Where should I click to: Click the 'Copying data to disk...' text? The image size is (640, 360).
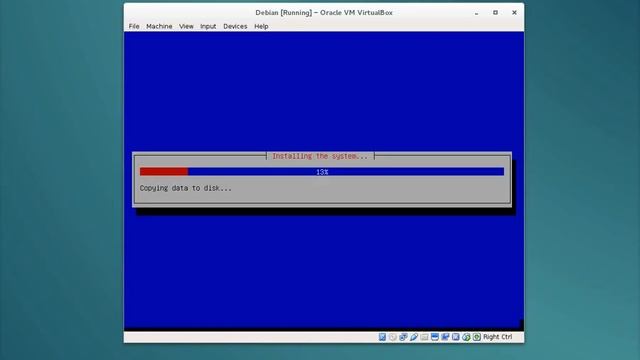(x=185, y=188)
